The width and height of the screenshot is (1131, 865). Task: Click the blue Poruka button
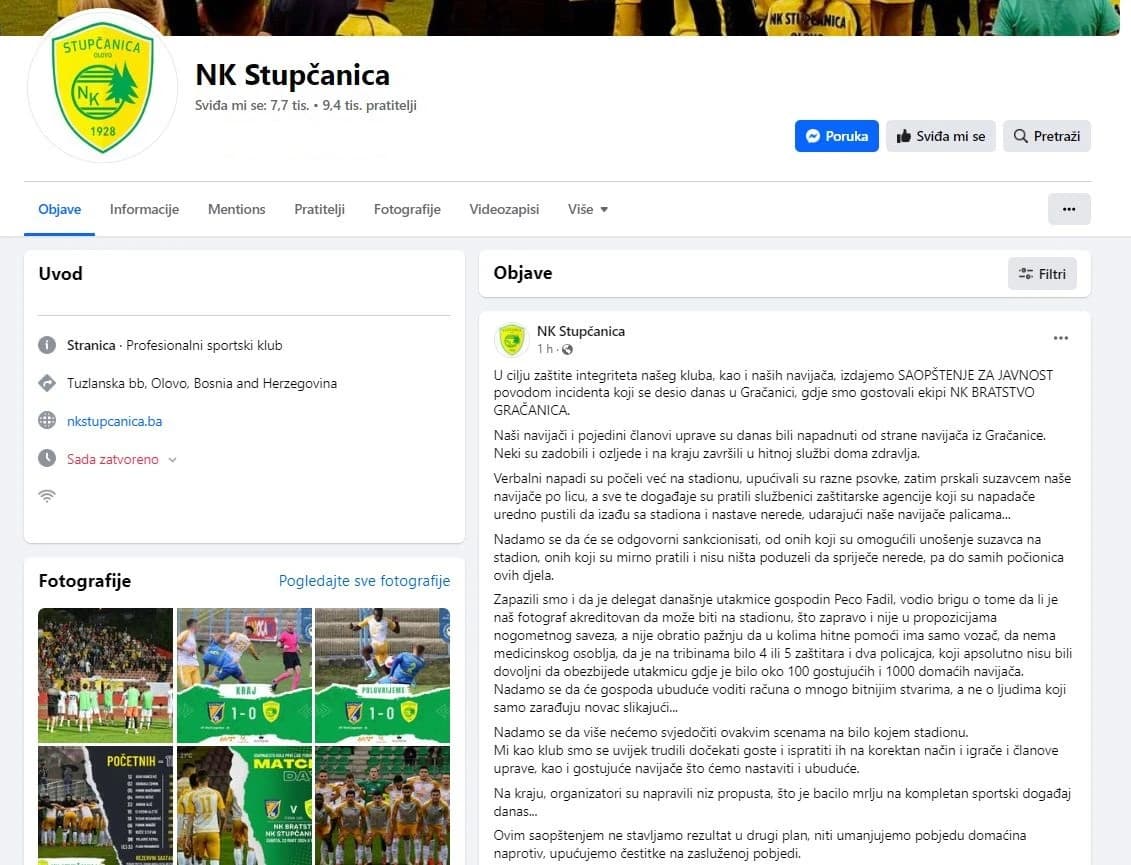click(x=837, y=136)
